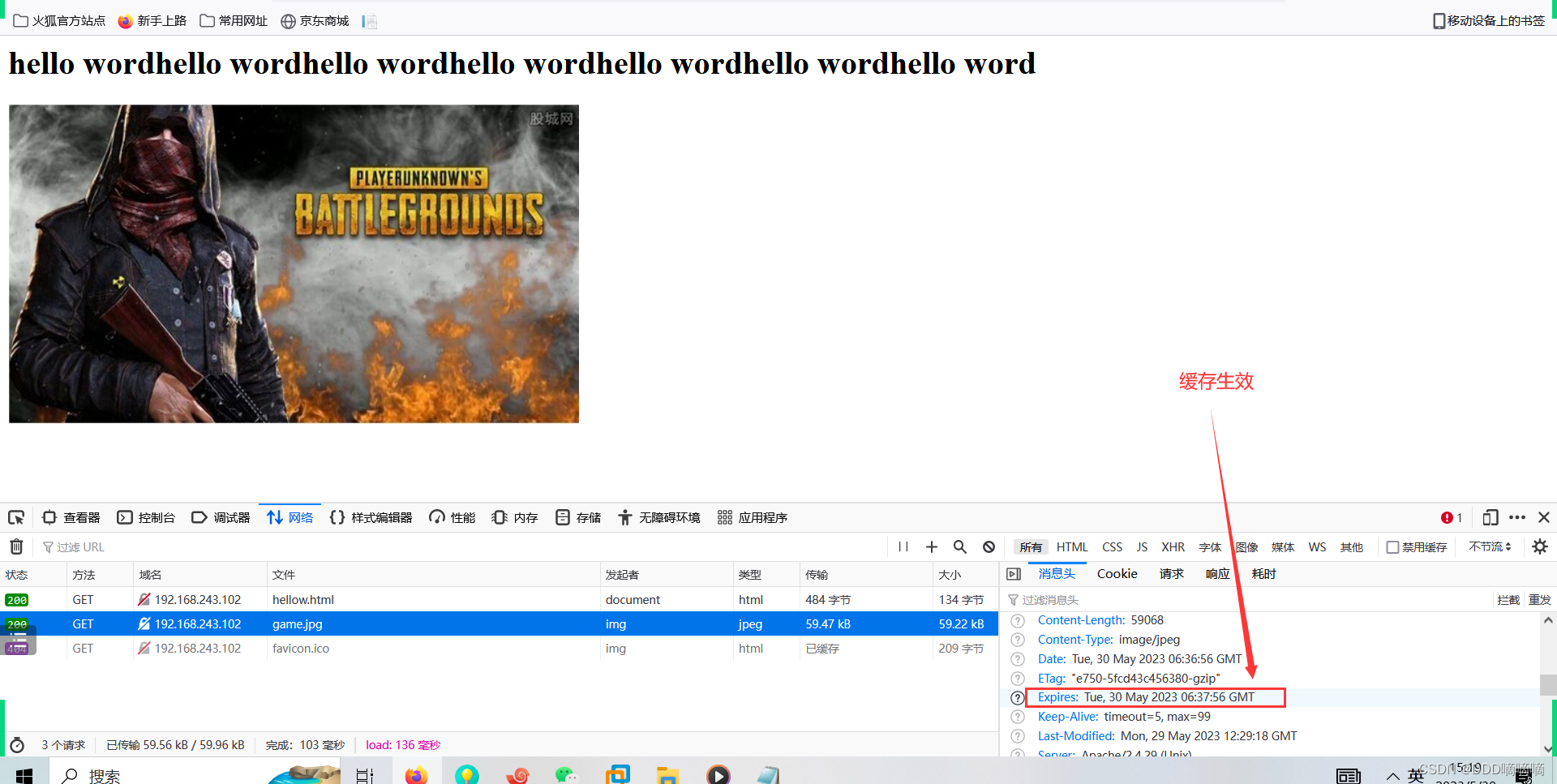Sort by 传输 column header
This screenshot has height=784, width=1557.
(x=865, y=574)
